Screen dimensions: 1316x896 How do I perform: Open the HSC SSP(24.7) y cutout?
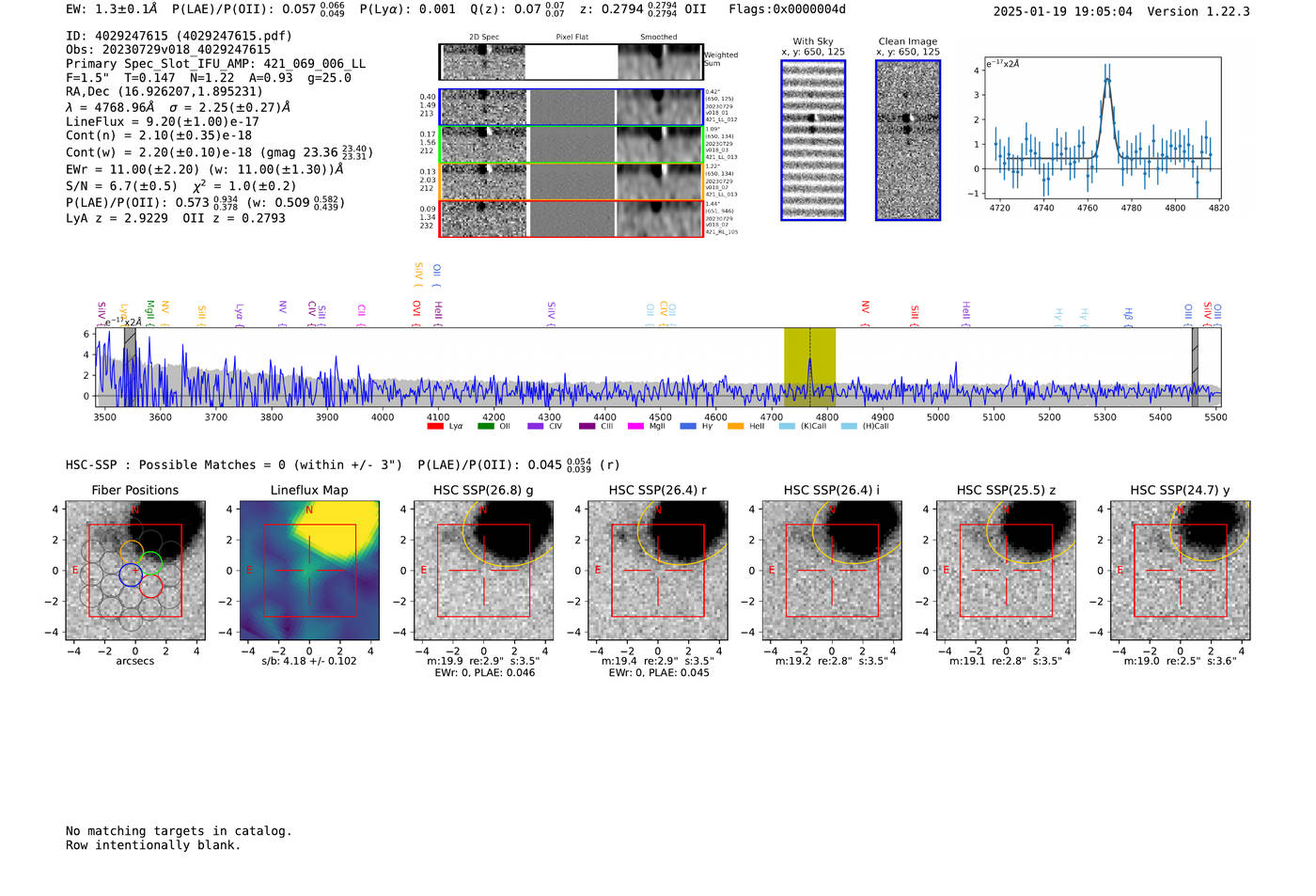point(1180,570)
